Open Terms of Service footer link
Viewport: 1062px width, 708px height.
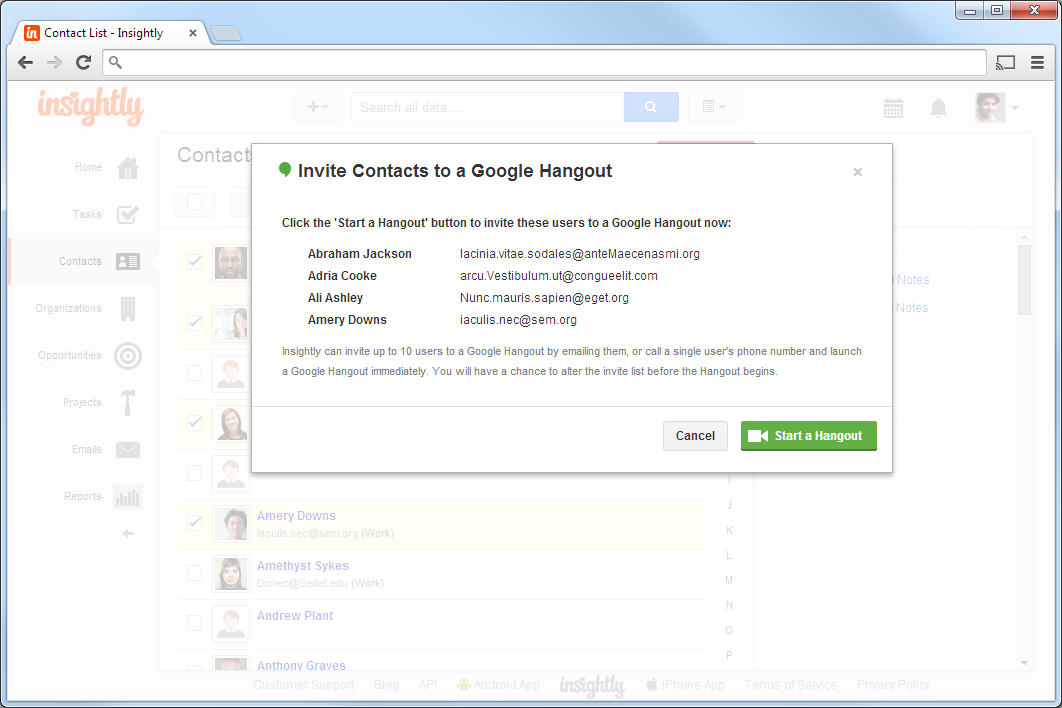tap(790, 685)
